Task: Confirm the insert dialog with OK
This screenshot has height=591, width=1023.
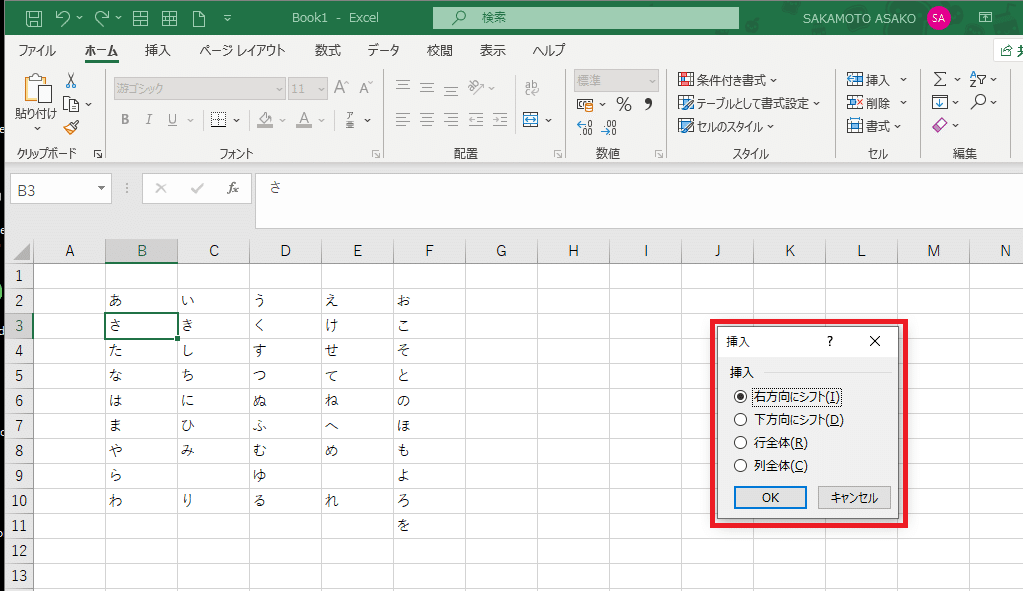Action: tap(771, 498)
